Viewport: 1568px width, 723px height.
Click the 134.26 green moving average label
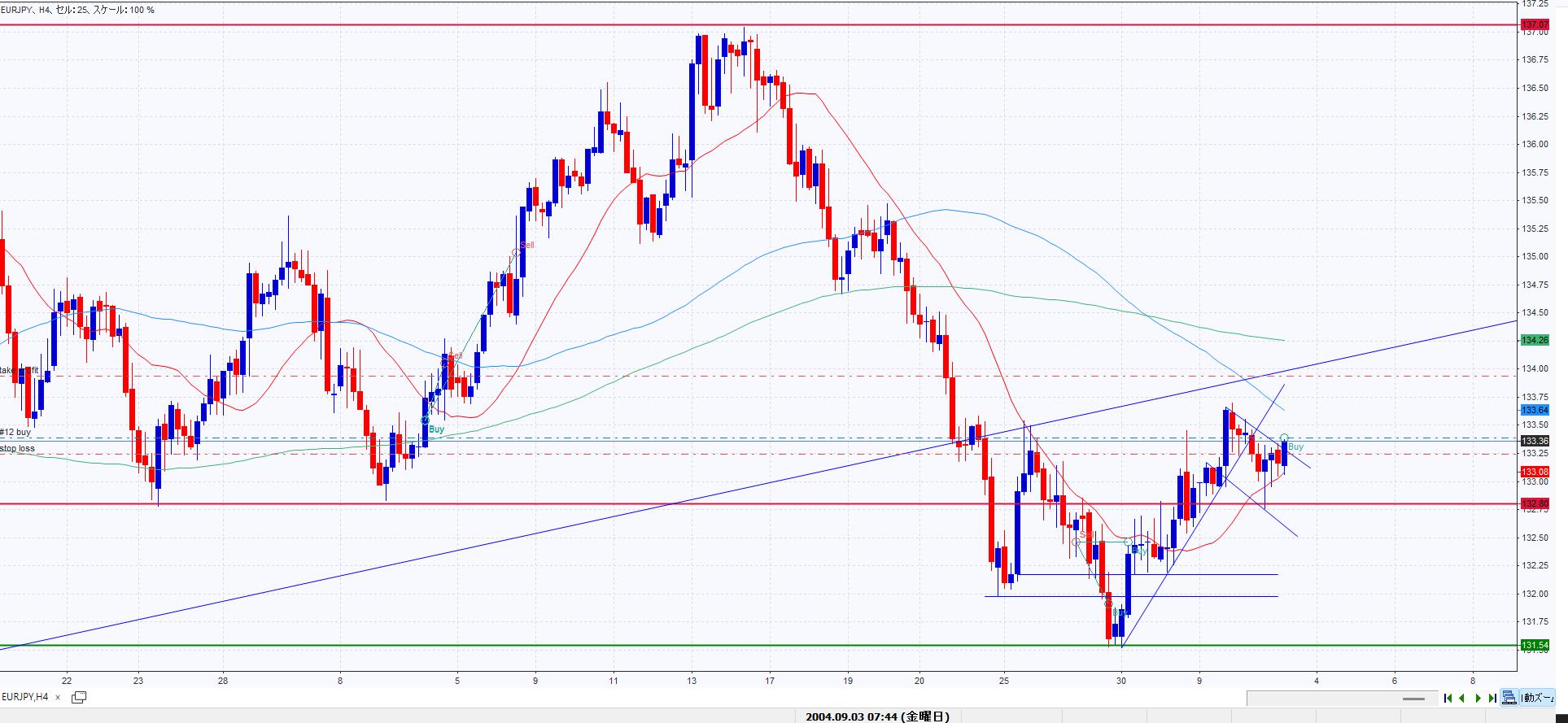pos(1534,340)
